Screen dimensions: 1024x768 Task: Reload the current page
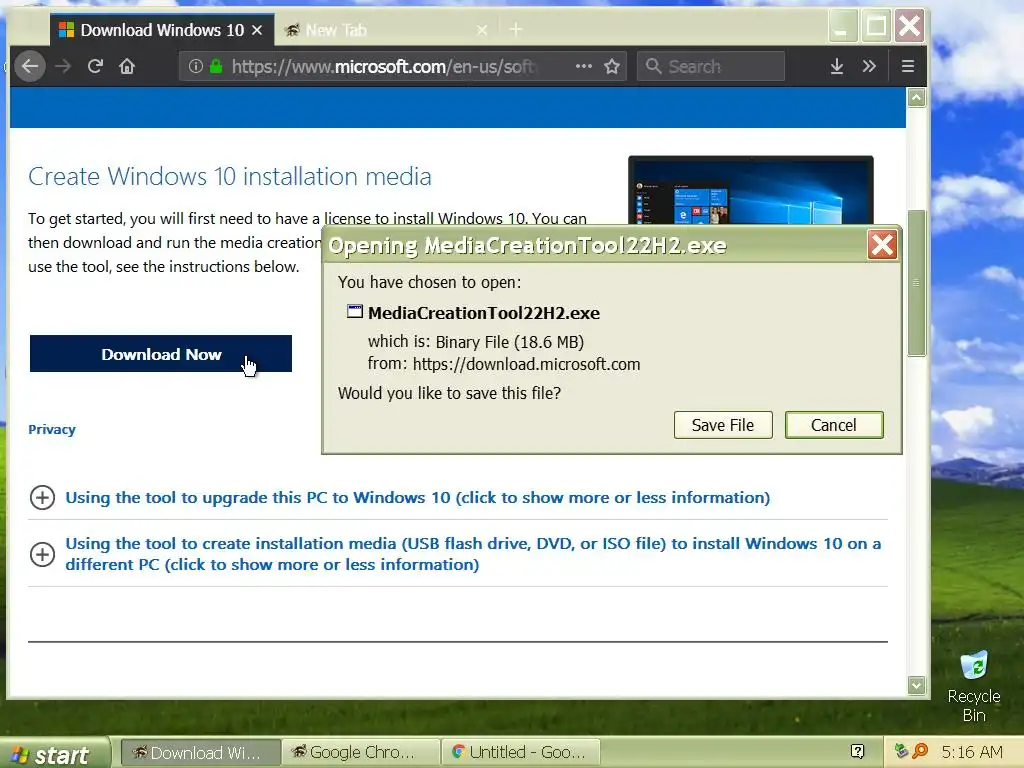point(95,66)
